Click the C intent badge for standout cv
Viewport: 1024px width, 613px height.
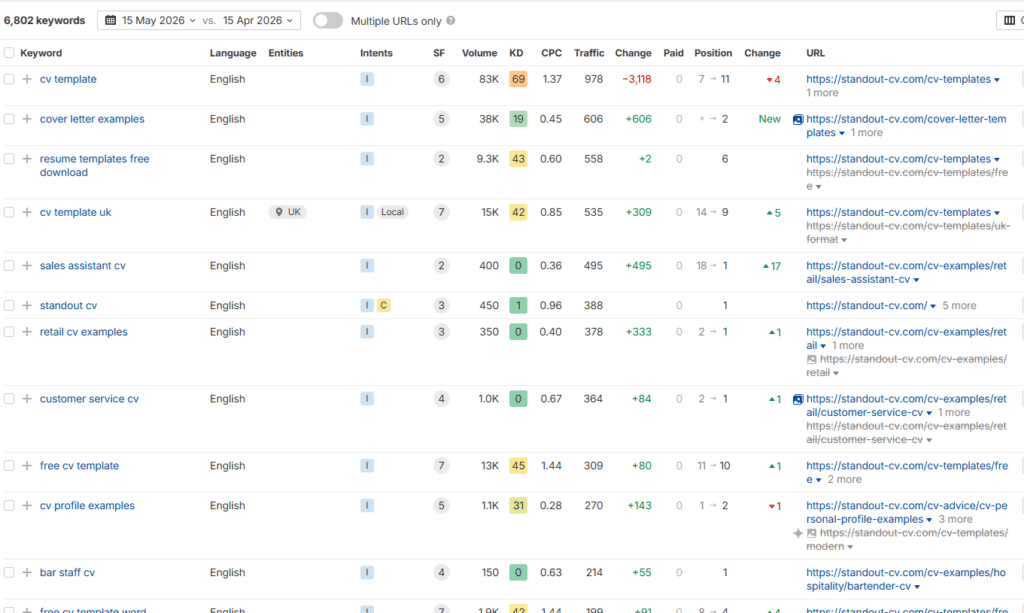383,306
